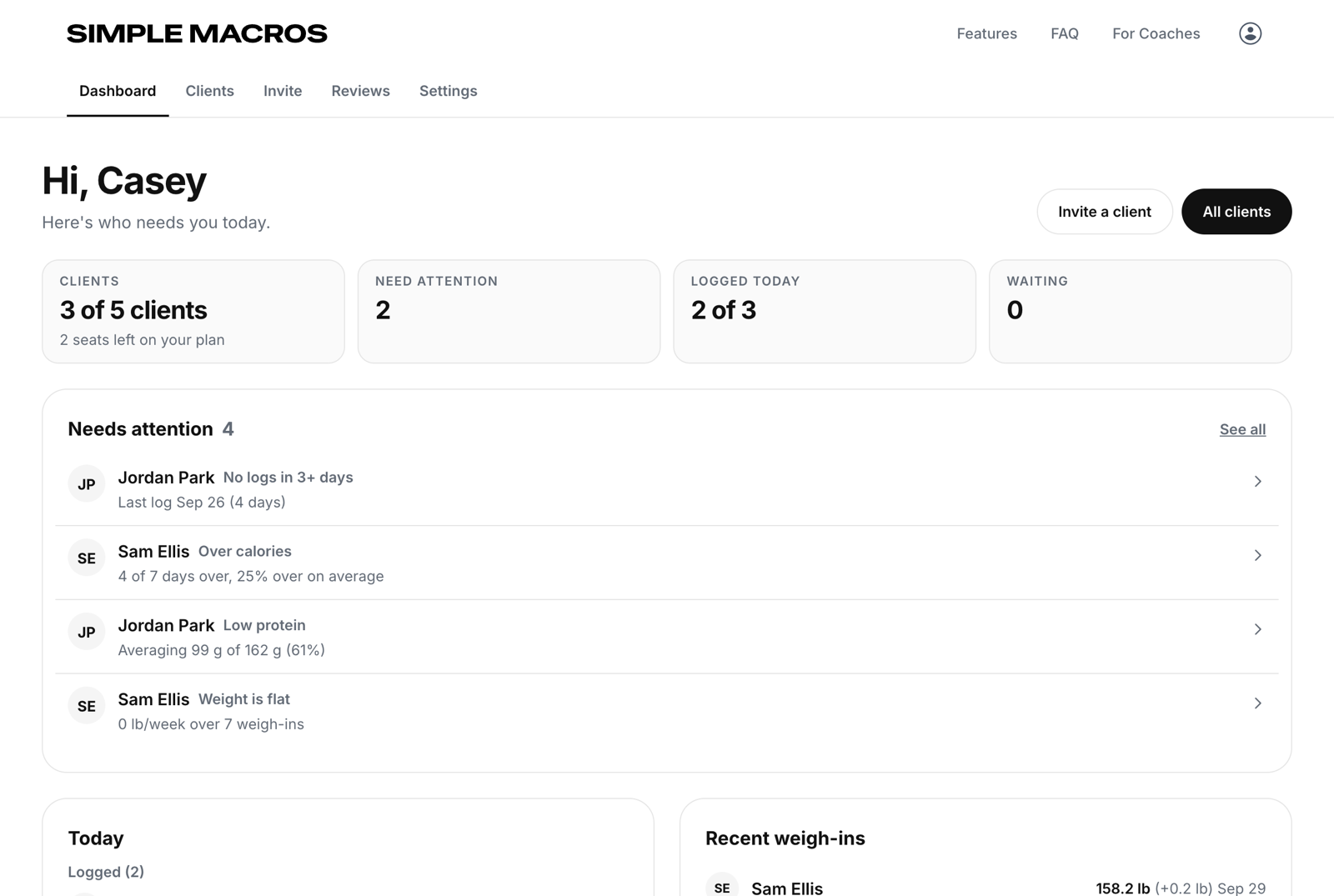The height and width of the screenshot is (896, 1334).
Task: Expand Jordan Park No logs row chevron
Action: click(1257, 481)
